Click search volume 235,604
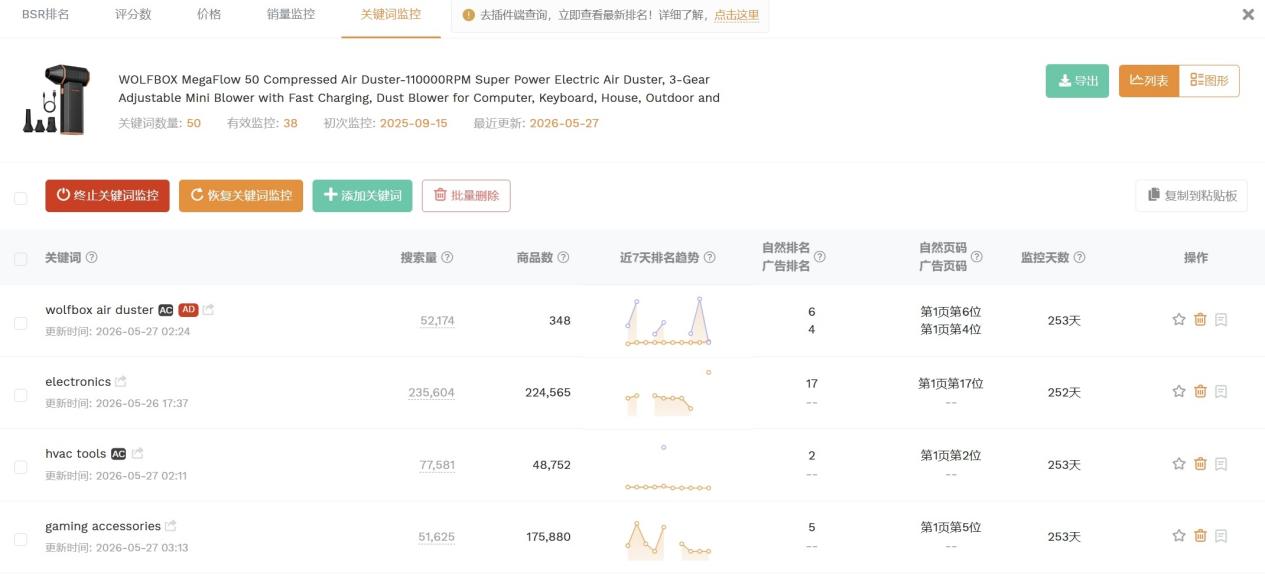1265x575 pixels. 431,393
